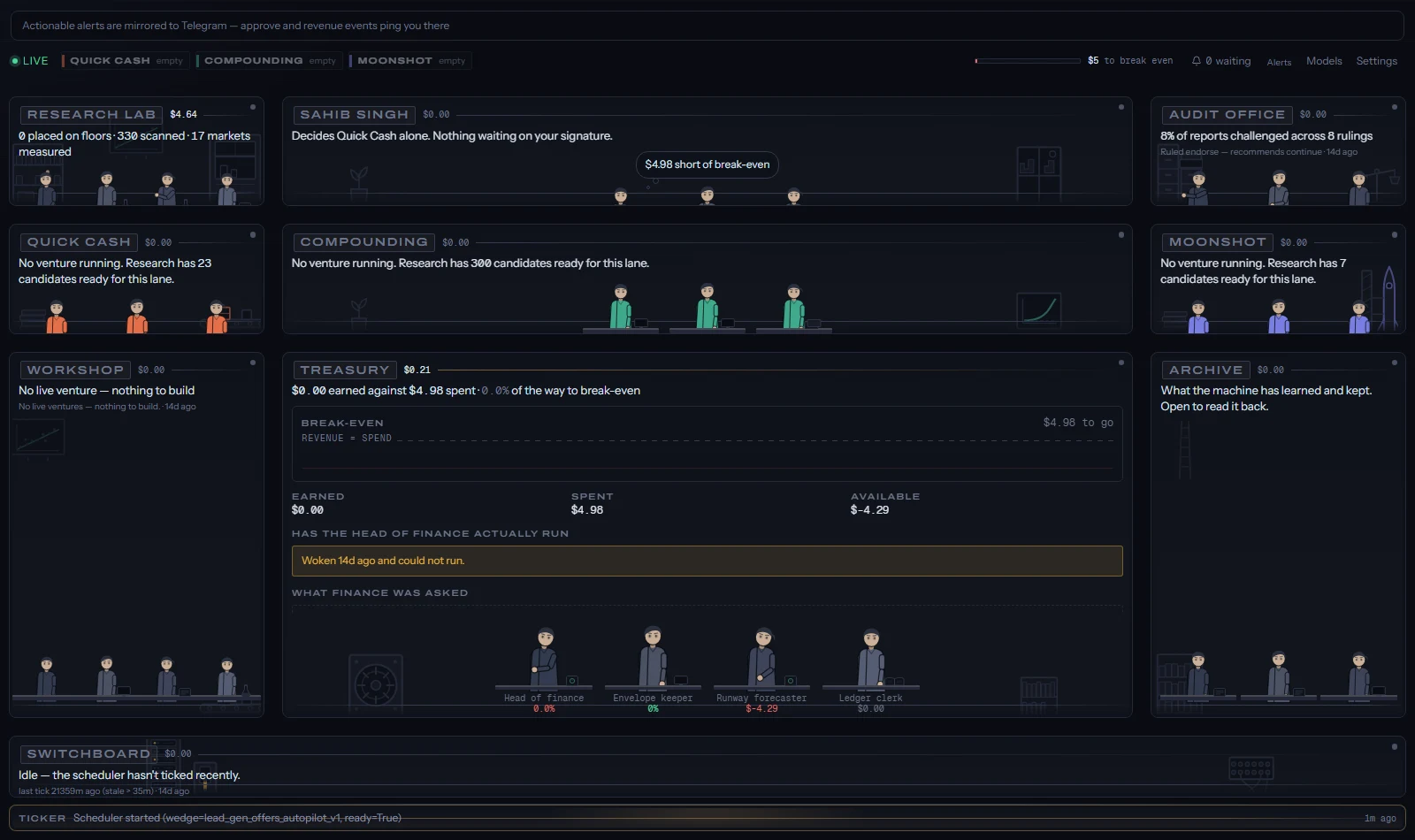Open the Audit Office room title
The width and height of the screenshot is (1415, 840).
tap(1228, 115)
